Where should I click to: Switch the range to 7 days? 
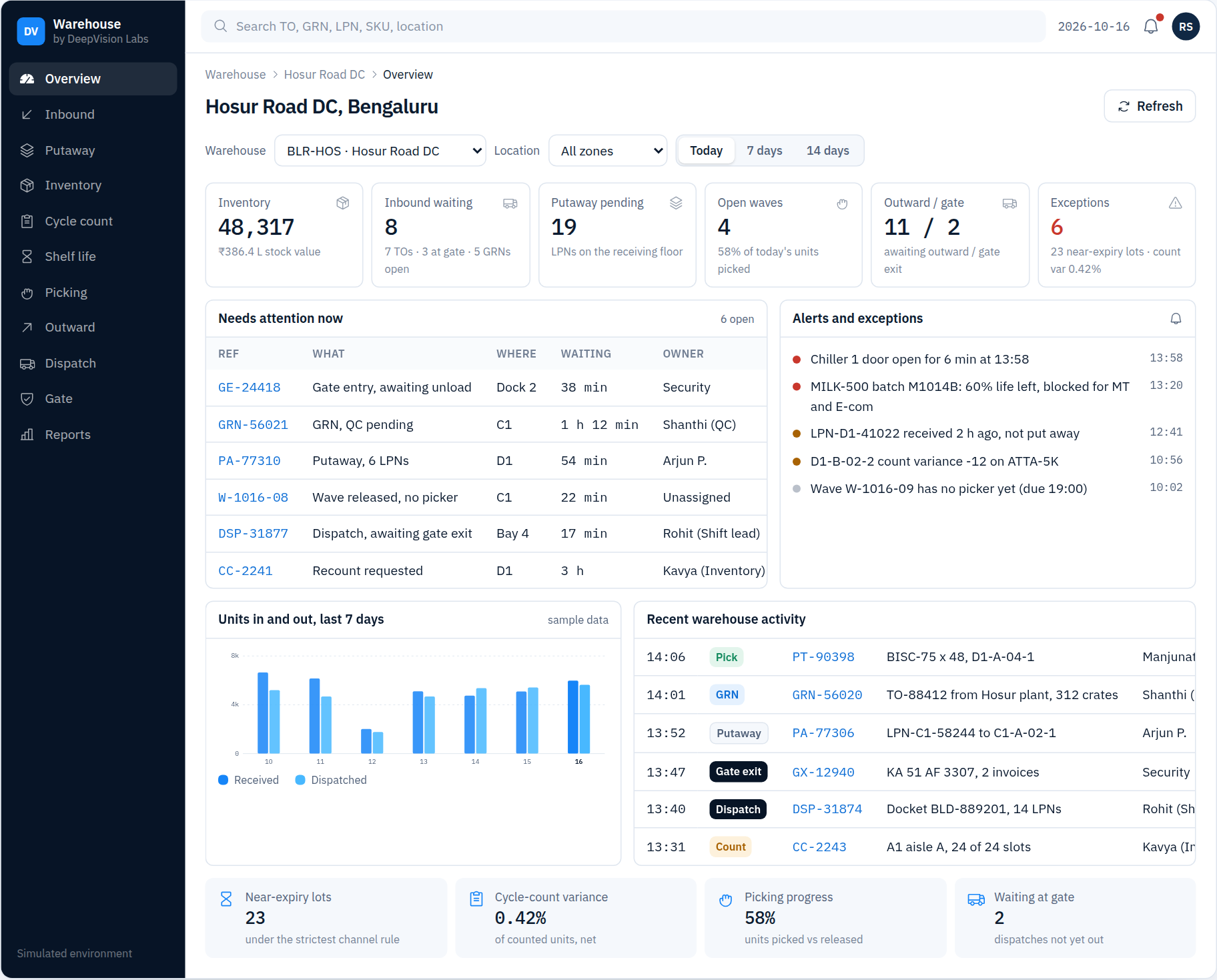pyautogui.click(x=765, y=151)
